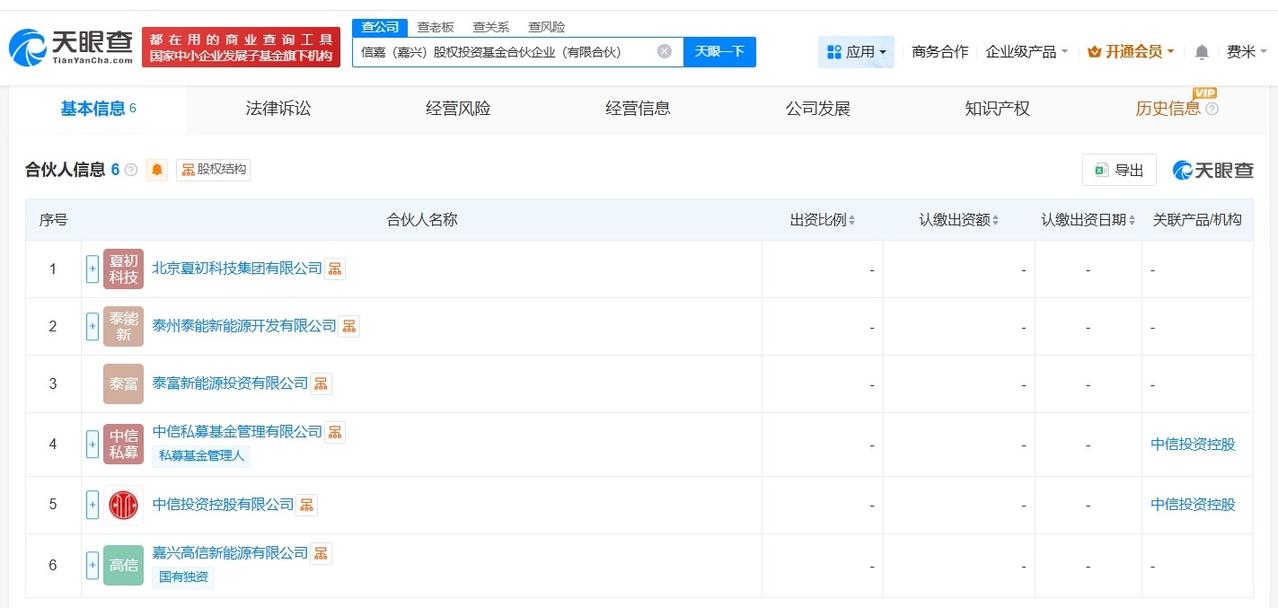The height and width of the screenshot is (608, 1278).
Task: Click the 私募基金管理人 tag
Action: tap(201, 456)
